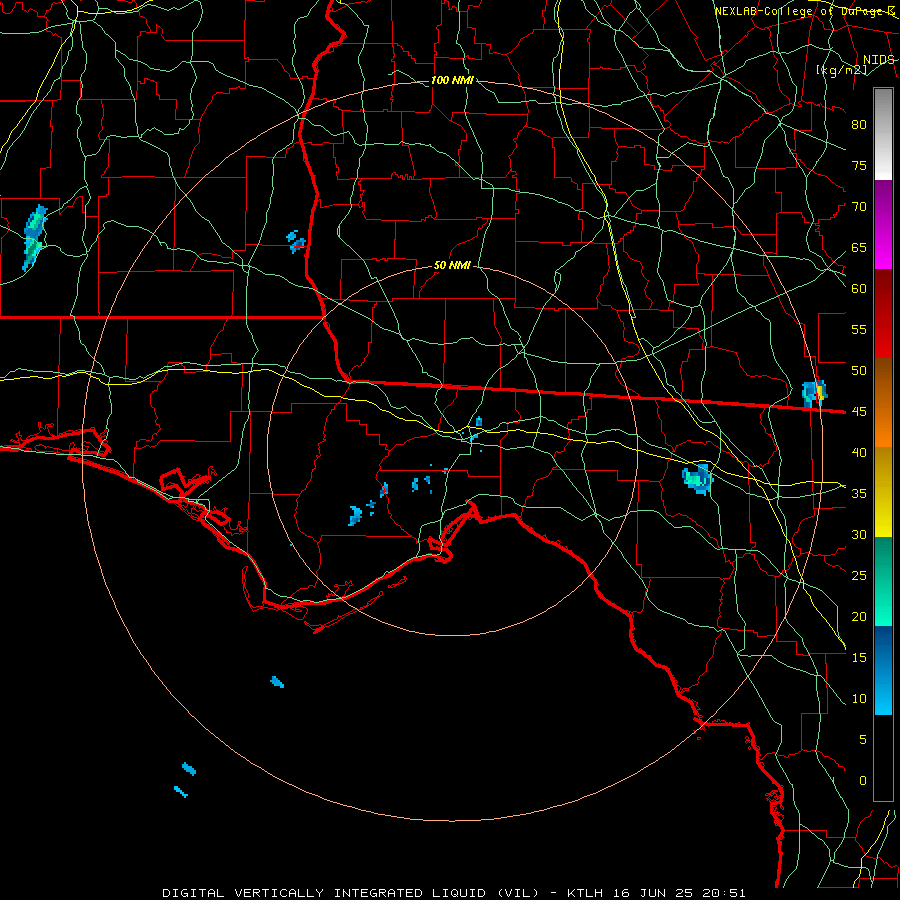Click the tall green-blue storm cell at far west
Viewport: 900px width, 900px height.
(33, 238)
